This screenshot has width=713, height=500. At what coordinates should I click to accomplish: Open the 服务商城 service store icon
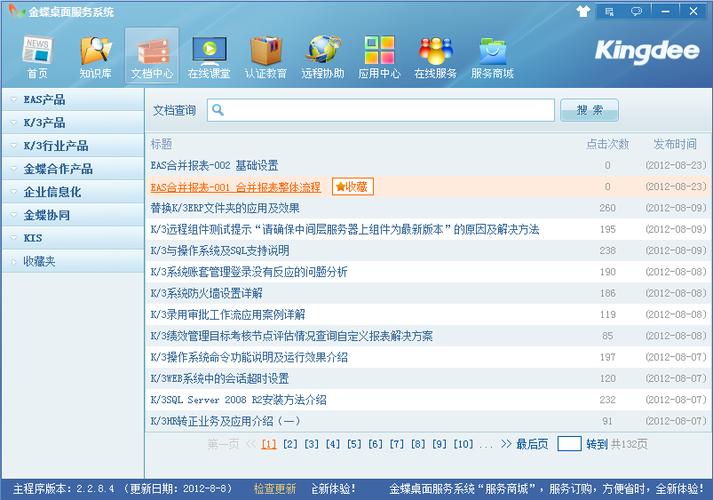click(x=492, y=57)
